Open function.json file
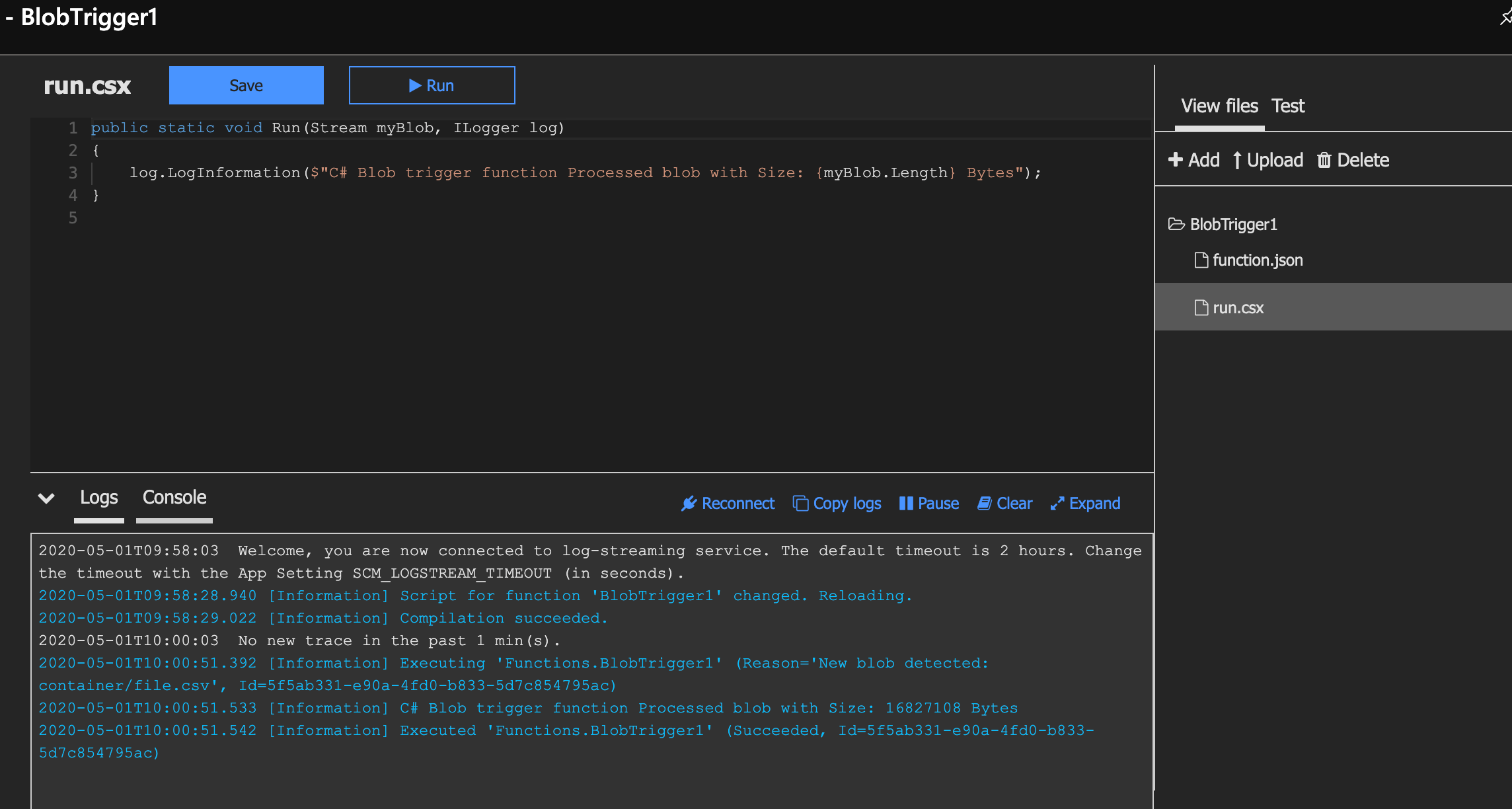This screenshot has width=1512, height=809. coord(1258,260)
